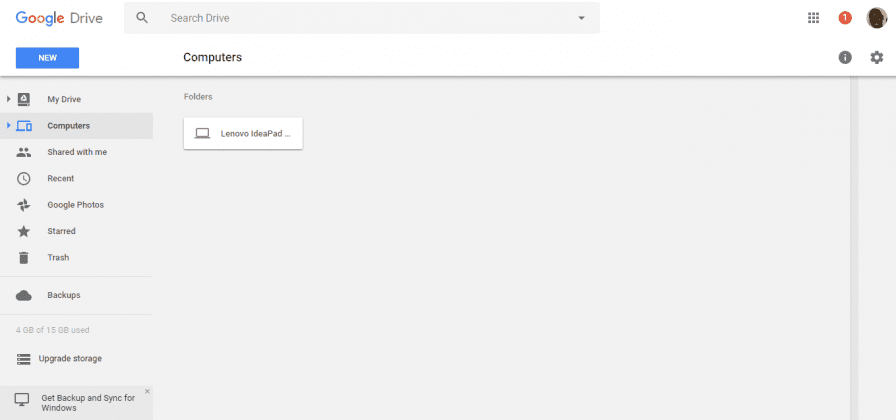Open the account profile picture
Screen dimensions: 896x420
tap(877, 18)
